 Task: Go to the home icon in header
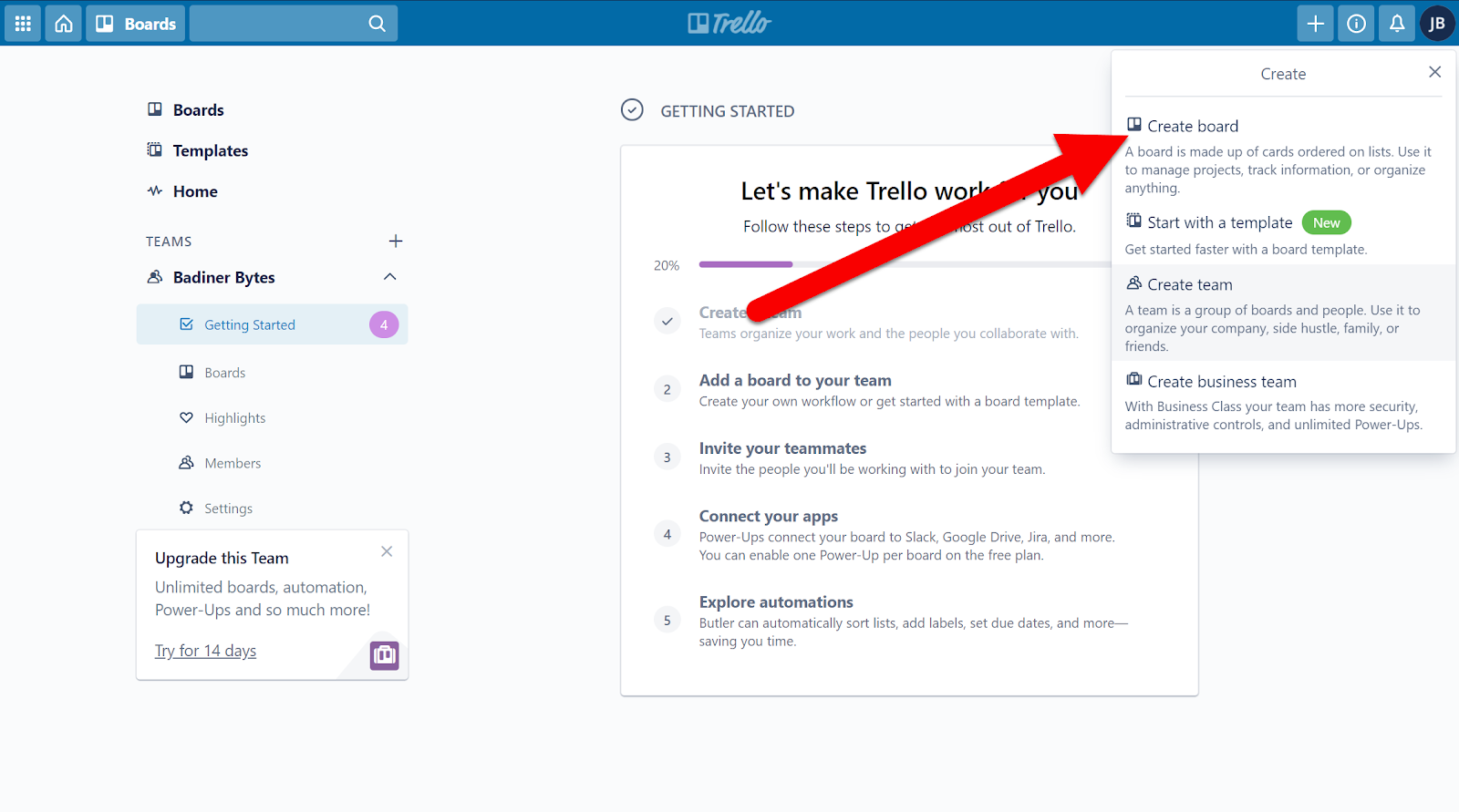(64, 24)
